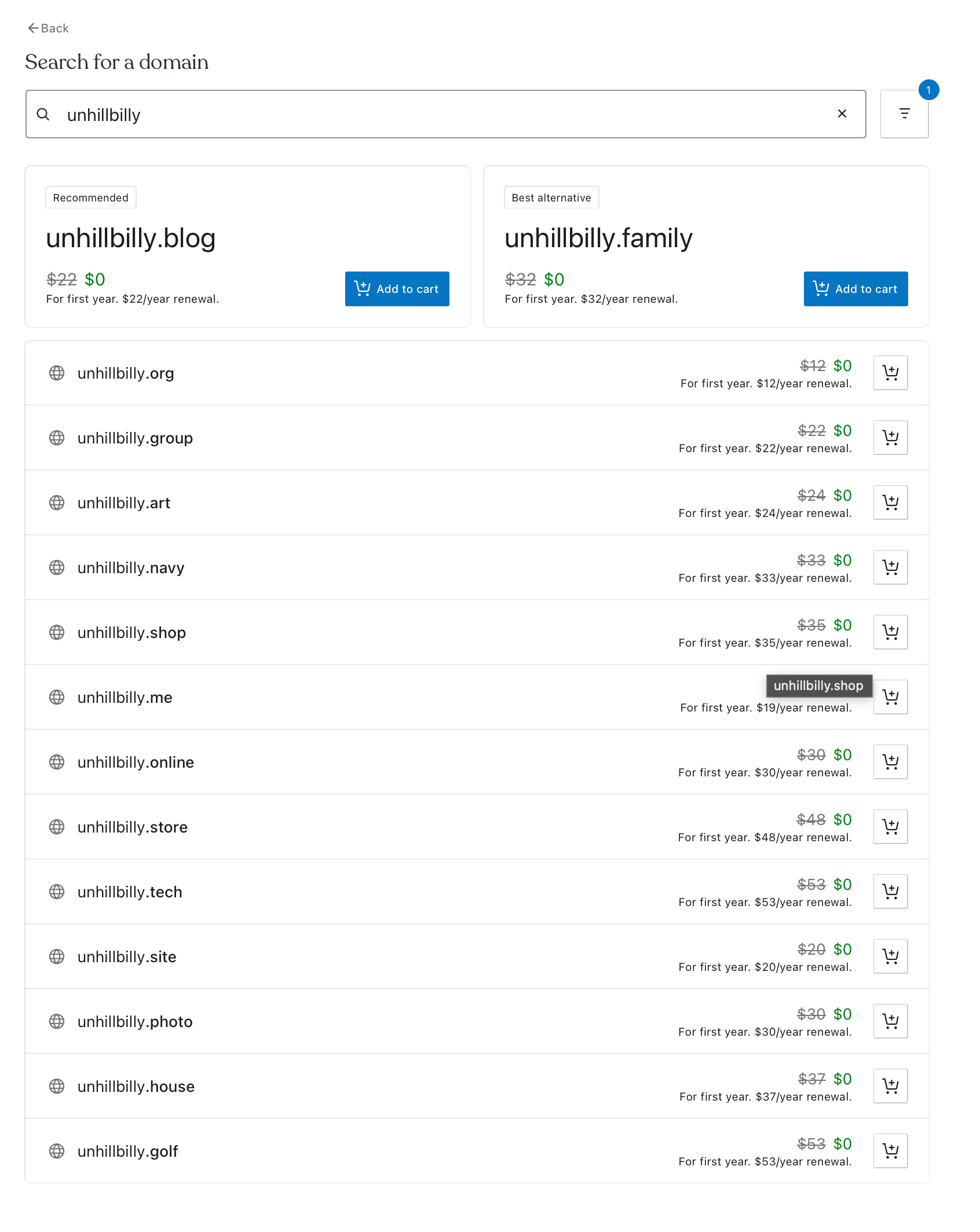Add unhillbilly.group to cart
The width and height of the screenshot is (980, 1232).
[x=890, y=438]
